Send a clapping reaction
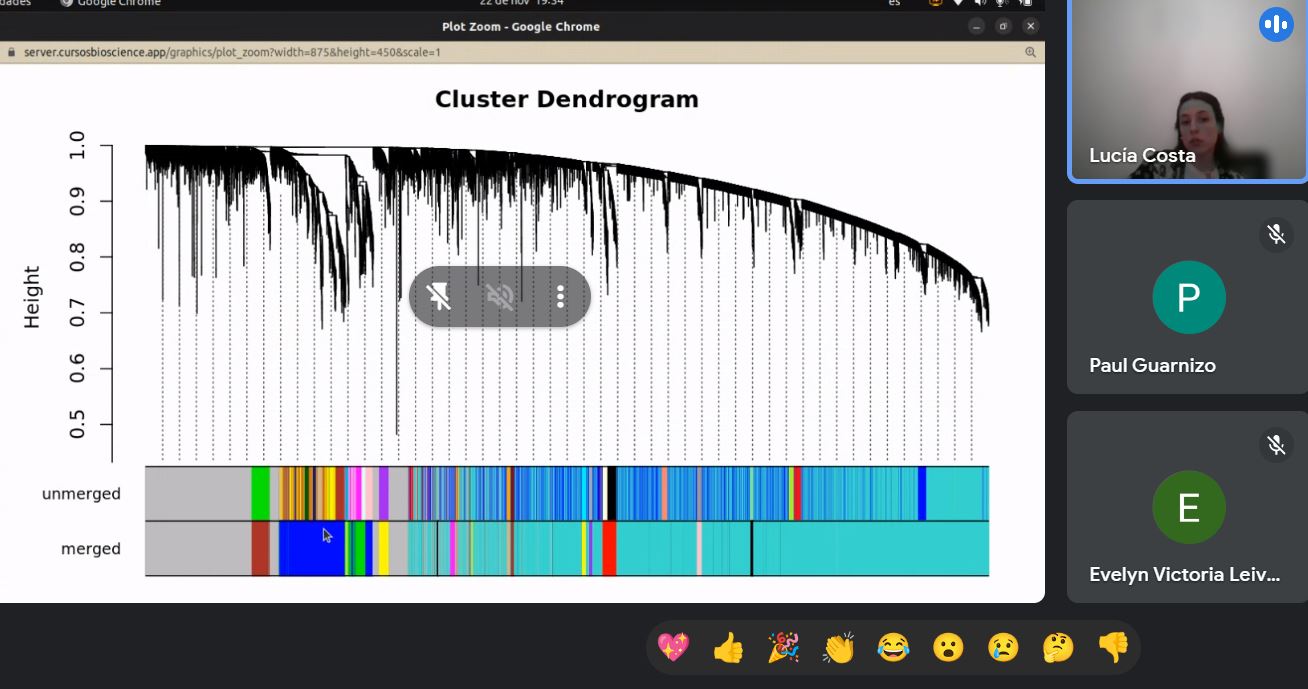 [838, 647]
